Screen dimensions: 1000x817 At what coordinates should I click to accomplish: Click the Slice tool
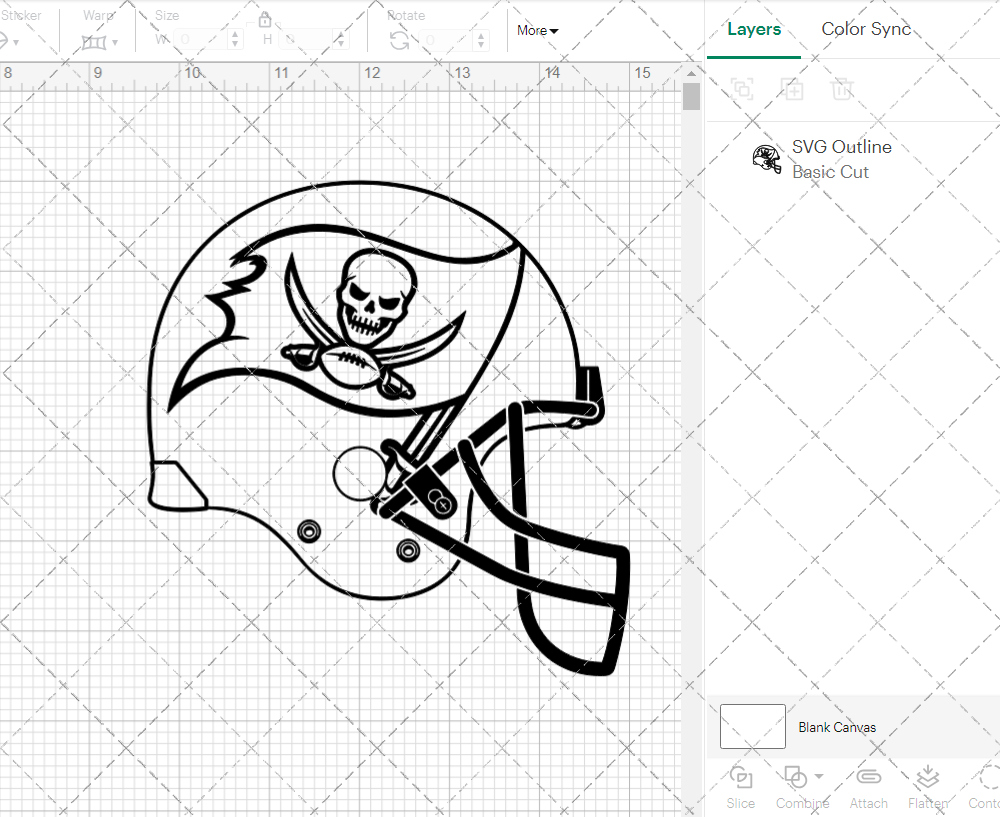click(x=740, y=788)
